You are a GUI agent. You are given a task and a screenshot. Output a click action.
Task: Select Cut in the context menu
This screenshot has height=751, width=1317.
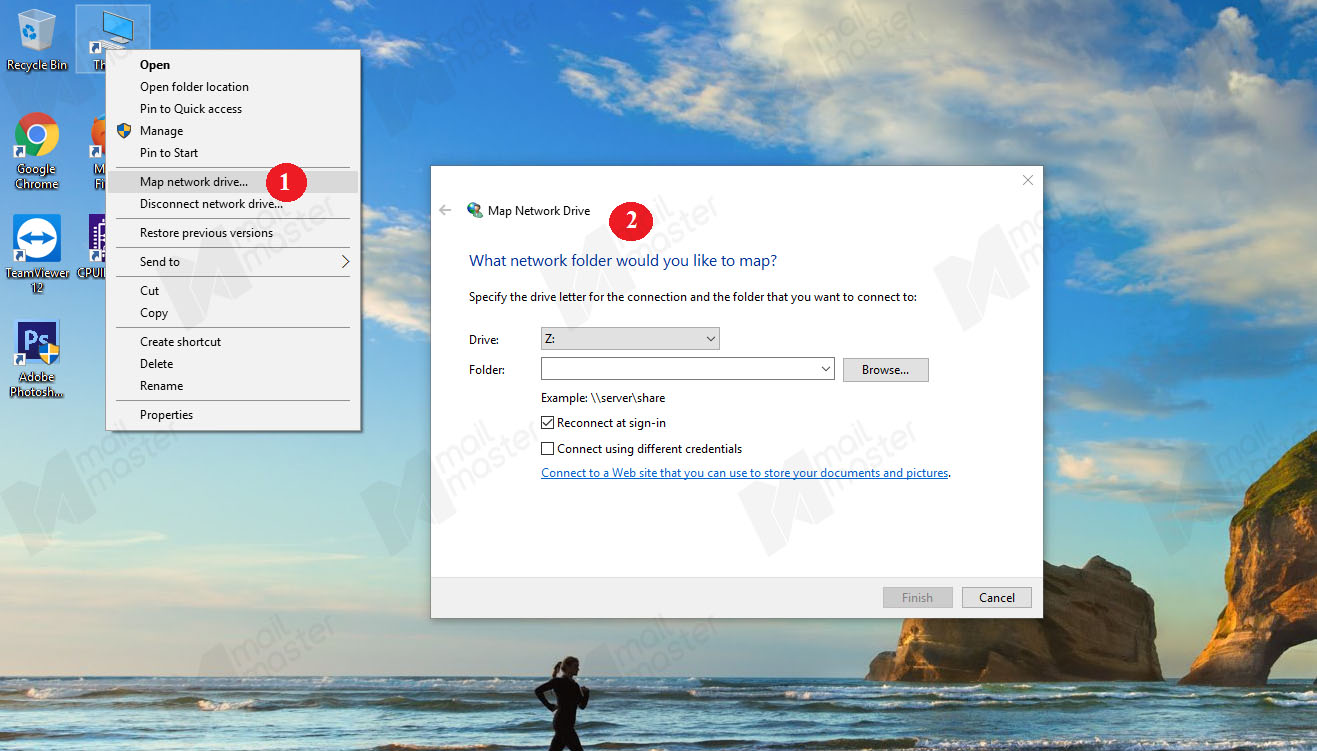tap(233, 291)
